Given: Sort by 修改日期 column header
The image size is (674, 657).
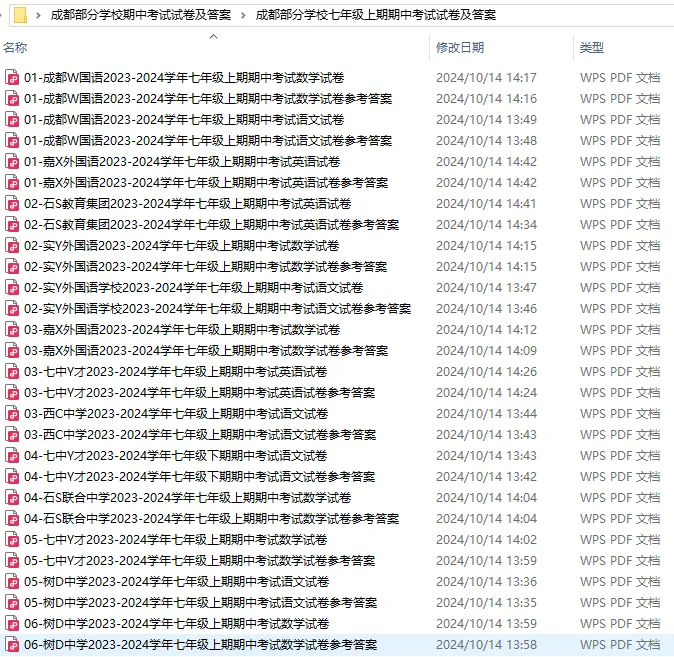Looking at the screenshot, I should tap(460, 47).
